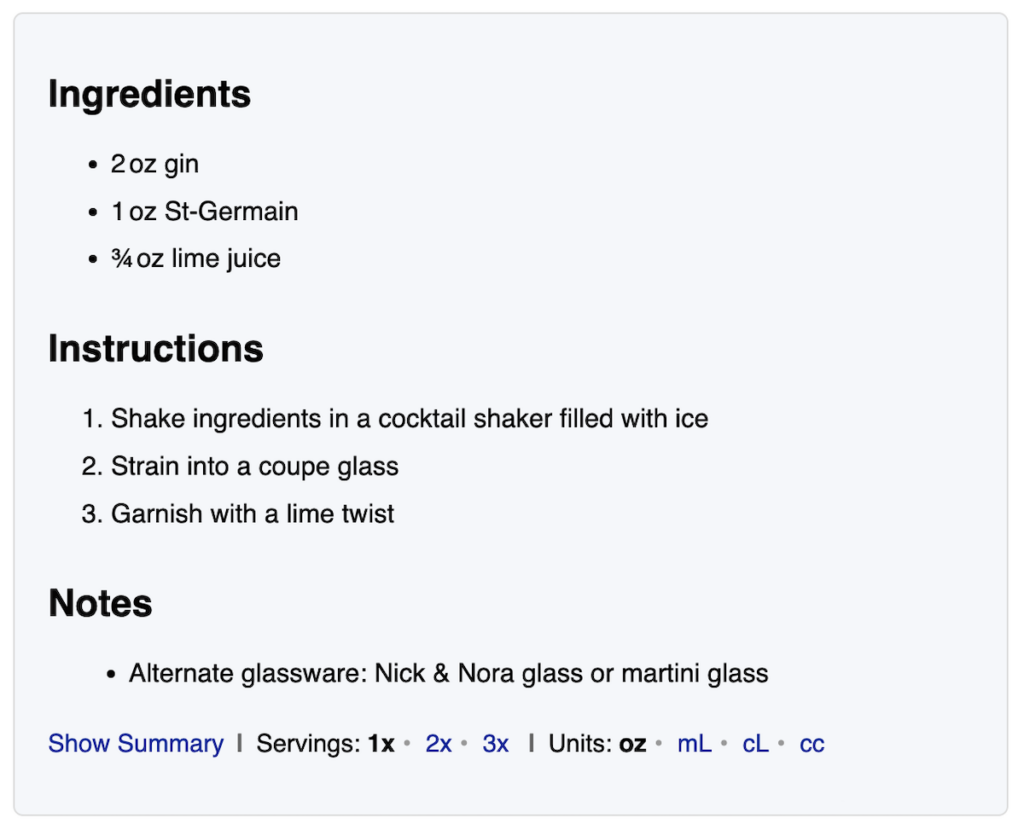Click the Ingredients heading
The height and width of the screenshot is (830, 1024).
(148, 94)
